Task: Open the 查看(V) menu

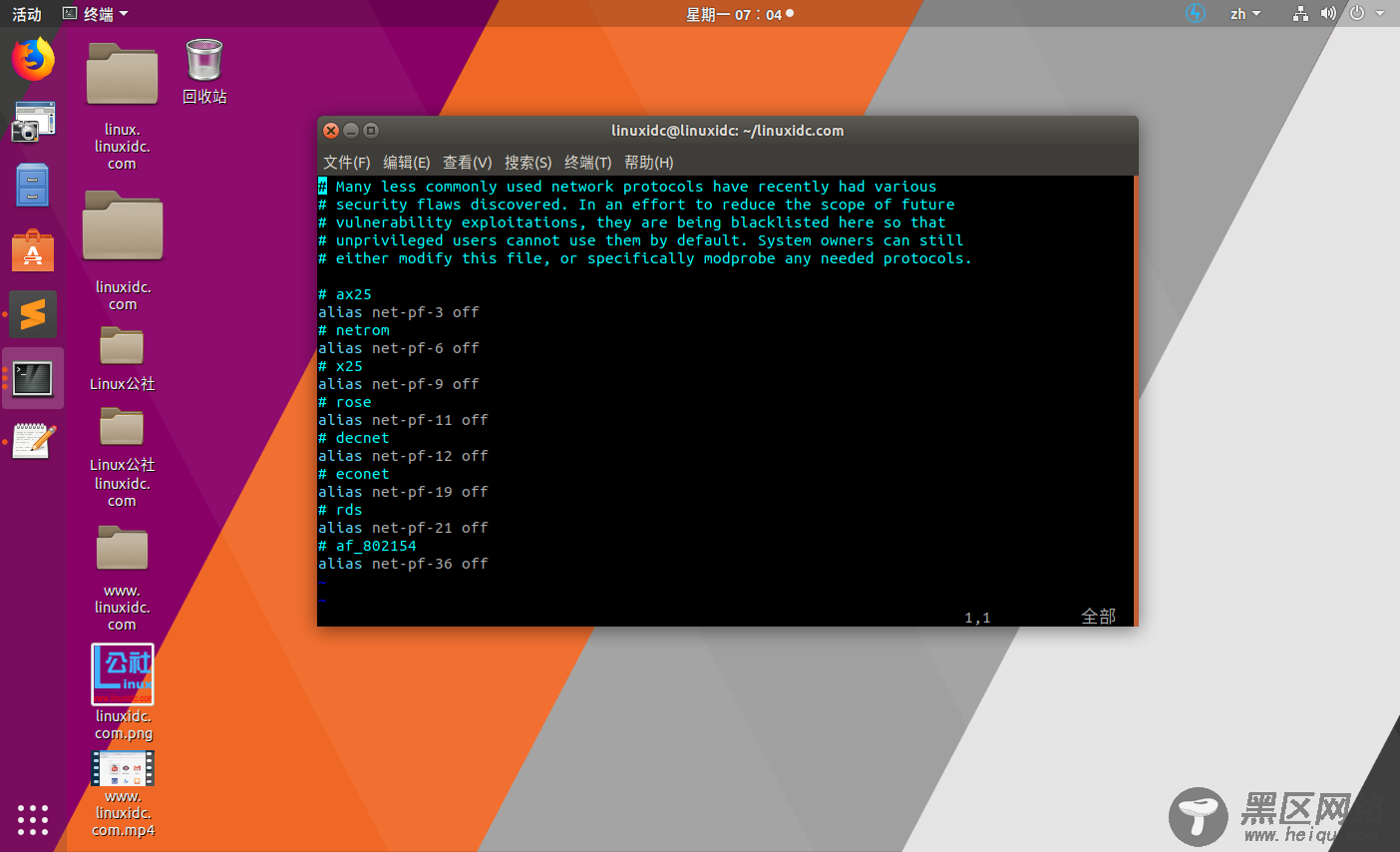Action: 467,162
